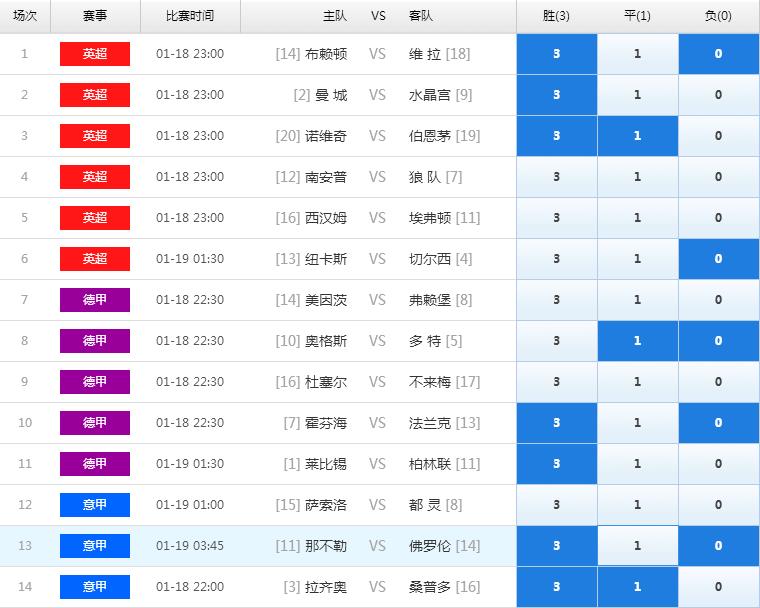This screenshot has width=760, height=608.
Task: Toggle draw (1) for 布赖顿 vs 维拉
Action: pos(637,54)
